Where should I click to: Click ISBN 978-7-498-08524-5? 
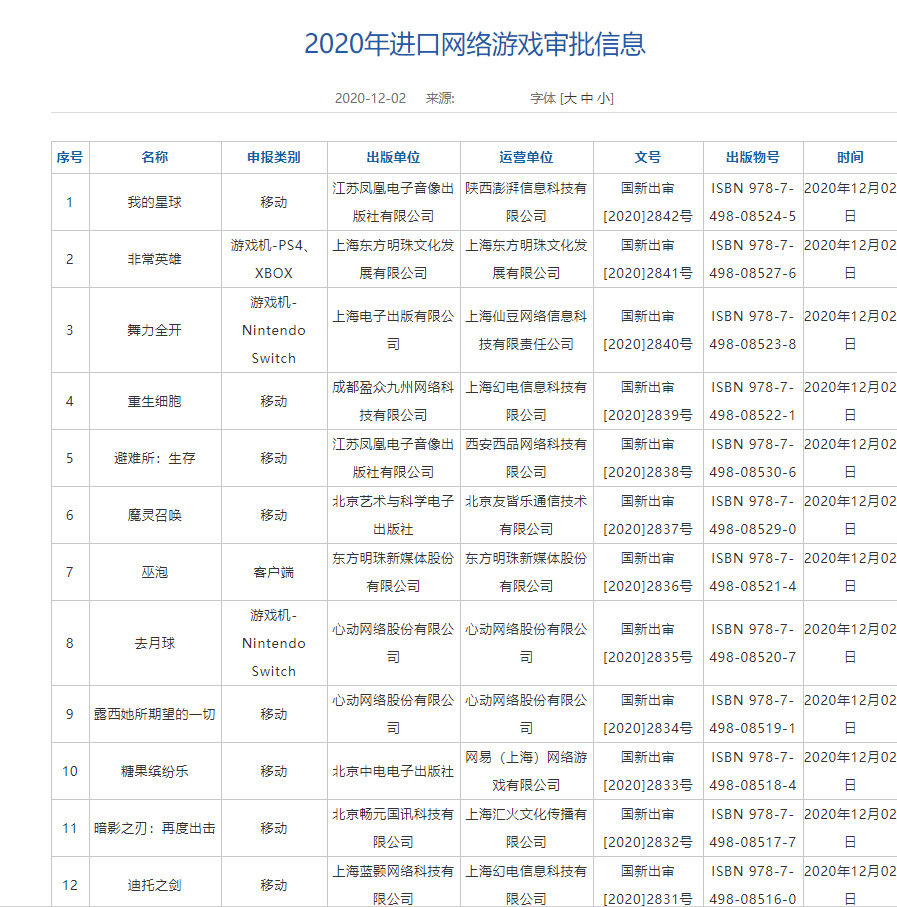(753, 202)
